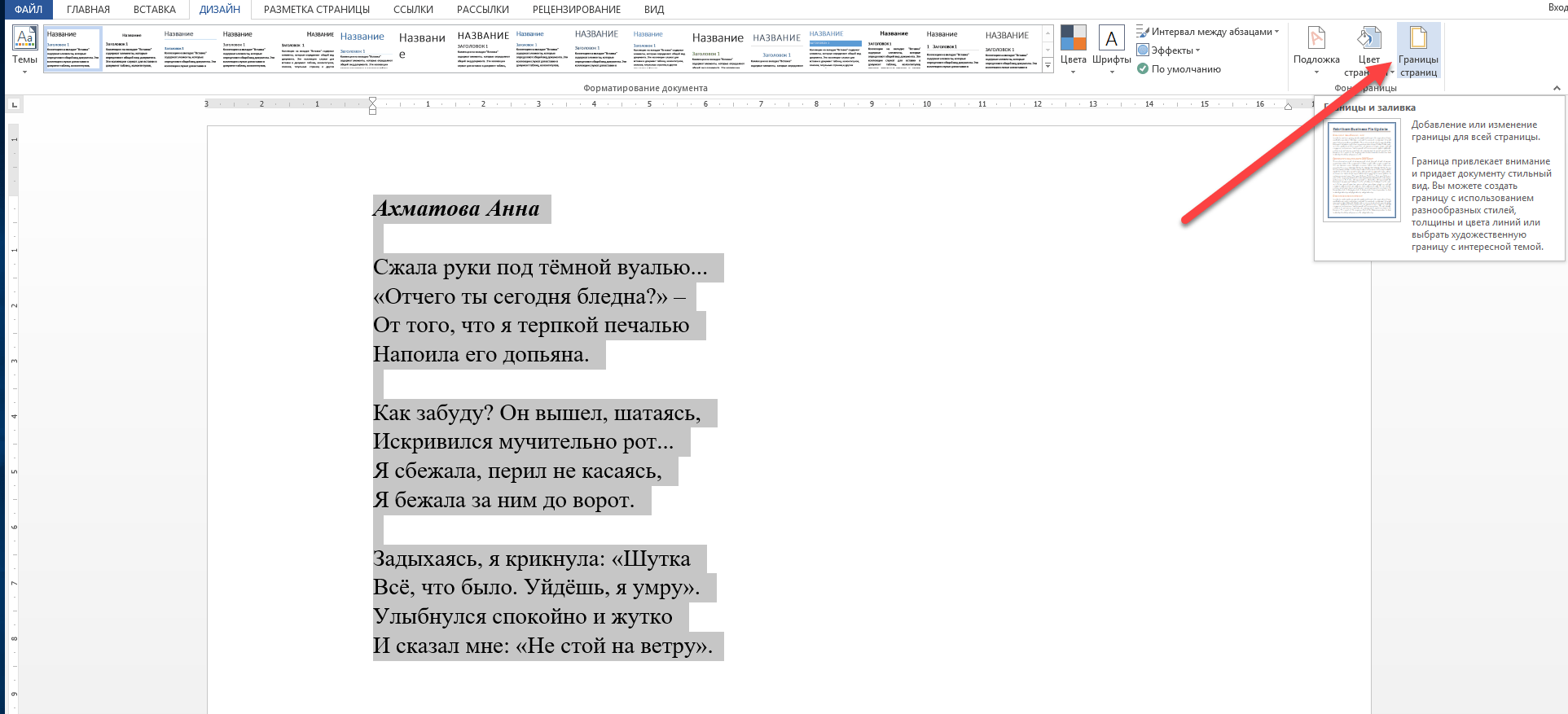This screenshot has width=1568, height=714.
Task: Click the ruler tab-stop type selector
Action: tap(14, 104)
